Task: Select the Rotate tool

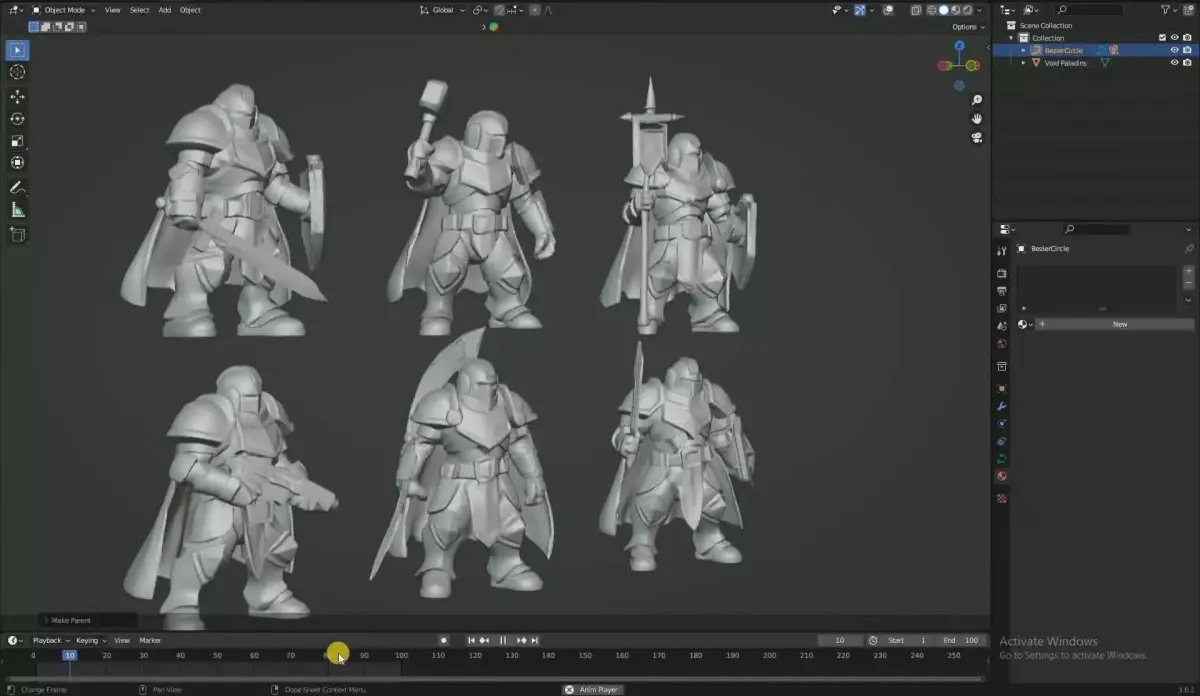Action: (x=17, y=119)
